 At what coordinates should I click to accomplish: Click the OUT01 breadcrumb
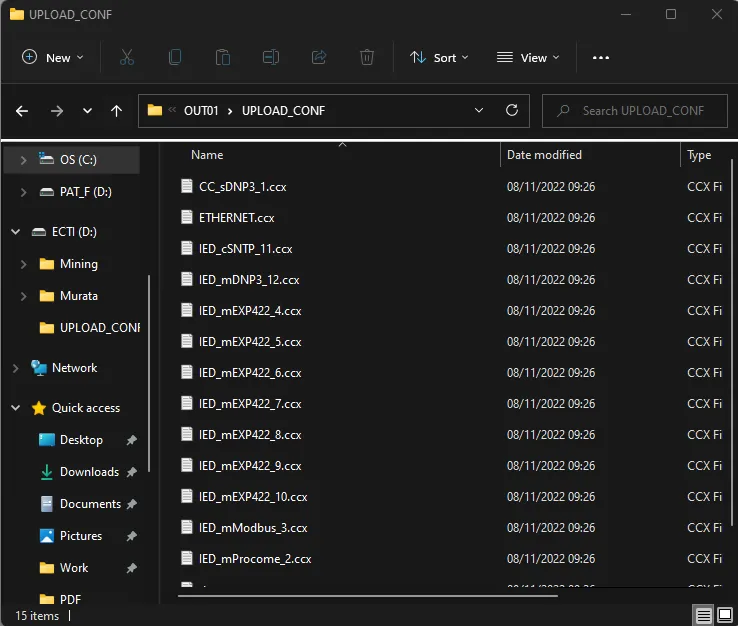[x=201, y=111]
